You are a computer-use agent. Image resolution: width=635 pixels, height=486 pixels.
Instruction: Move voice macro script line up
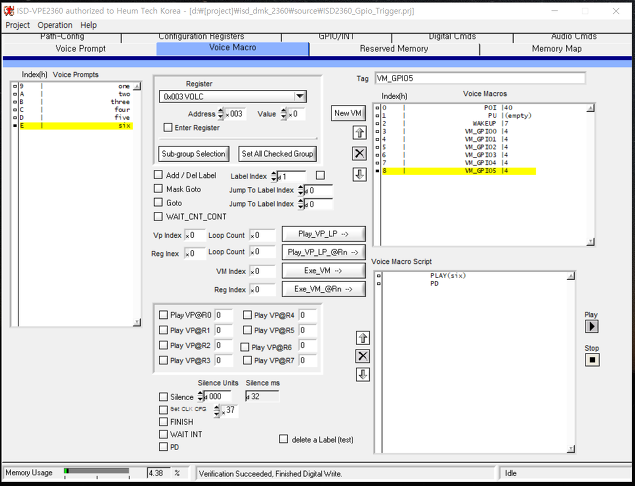(x=362, y=338)
